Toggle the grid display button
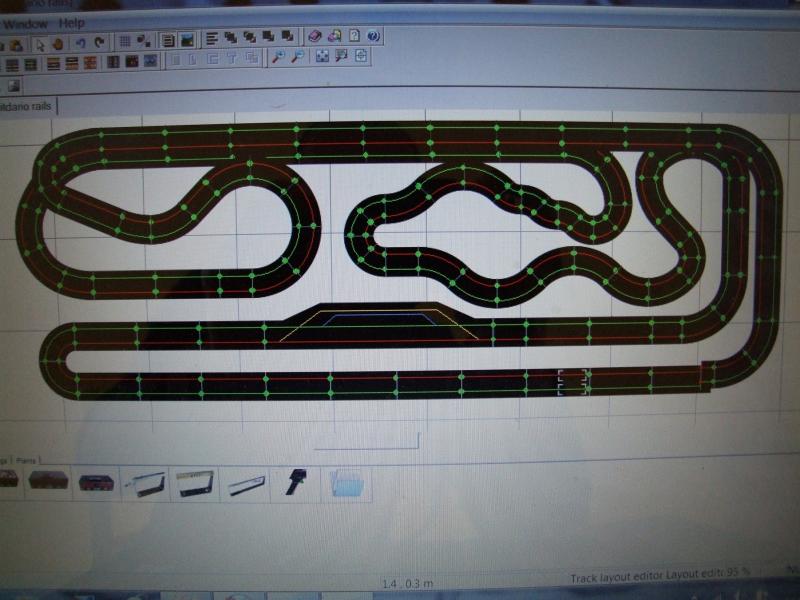This screenshot has height=600, width=800. click(x=124, y=41)
